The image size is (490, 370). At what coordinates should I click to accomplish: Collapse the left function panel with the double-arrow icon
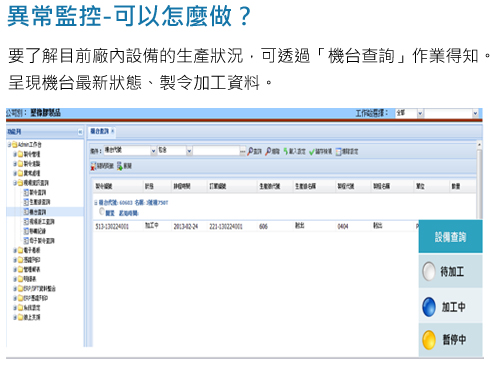pyautogui.click(x=80, y=132)
